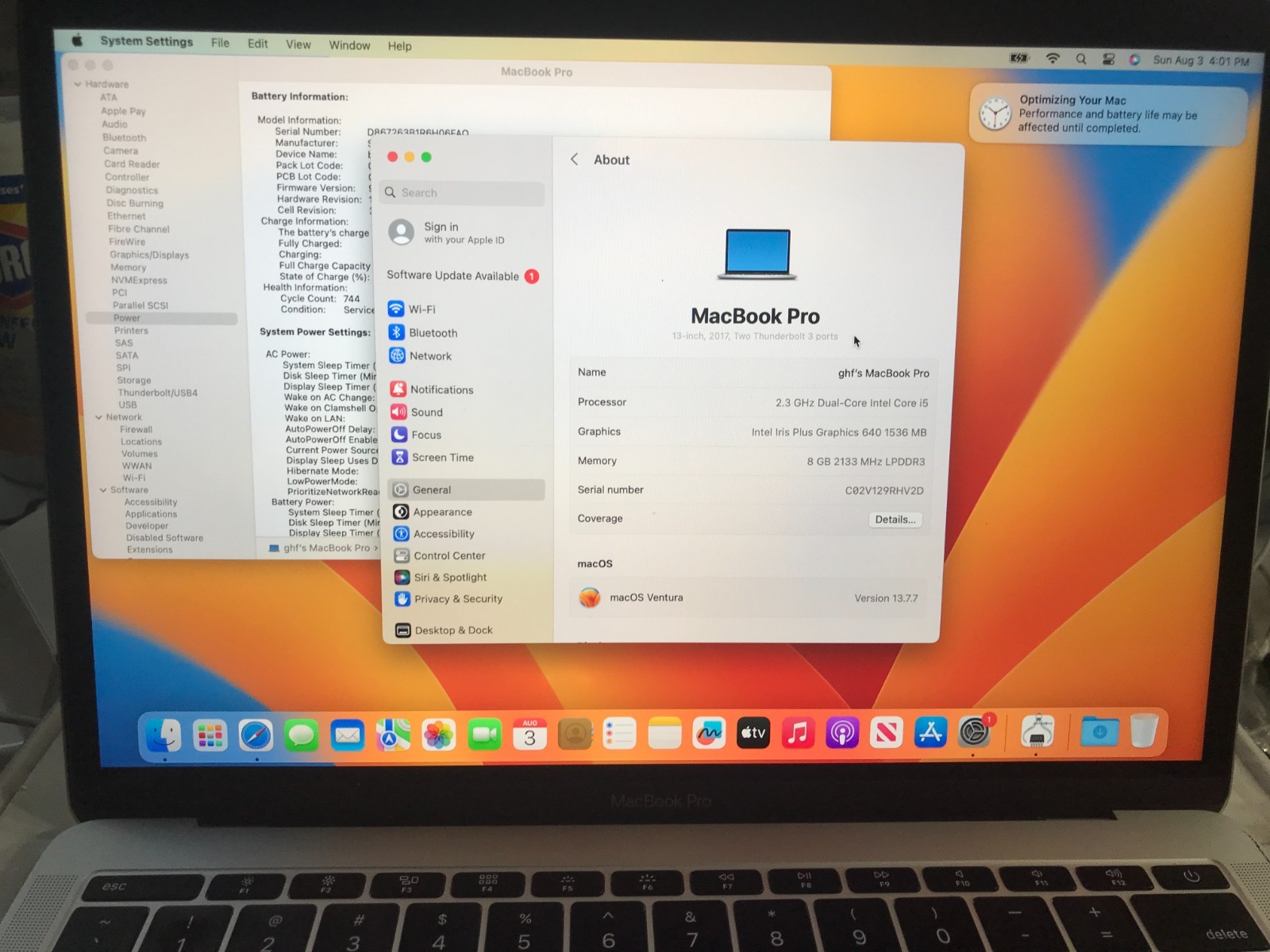Open Sound settings from the sidebar
Image resolution: width=1270 pixels, height=952 pixels.
coord(426,412)
